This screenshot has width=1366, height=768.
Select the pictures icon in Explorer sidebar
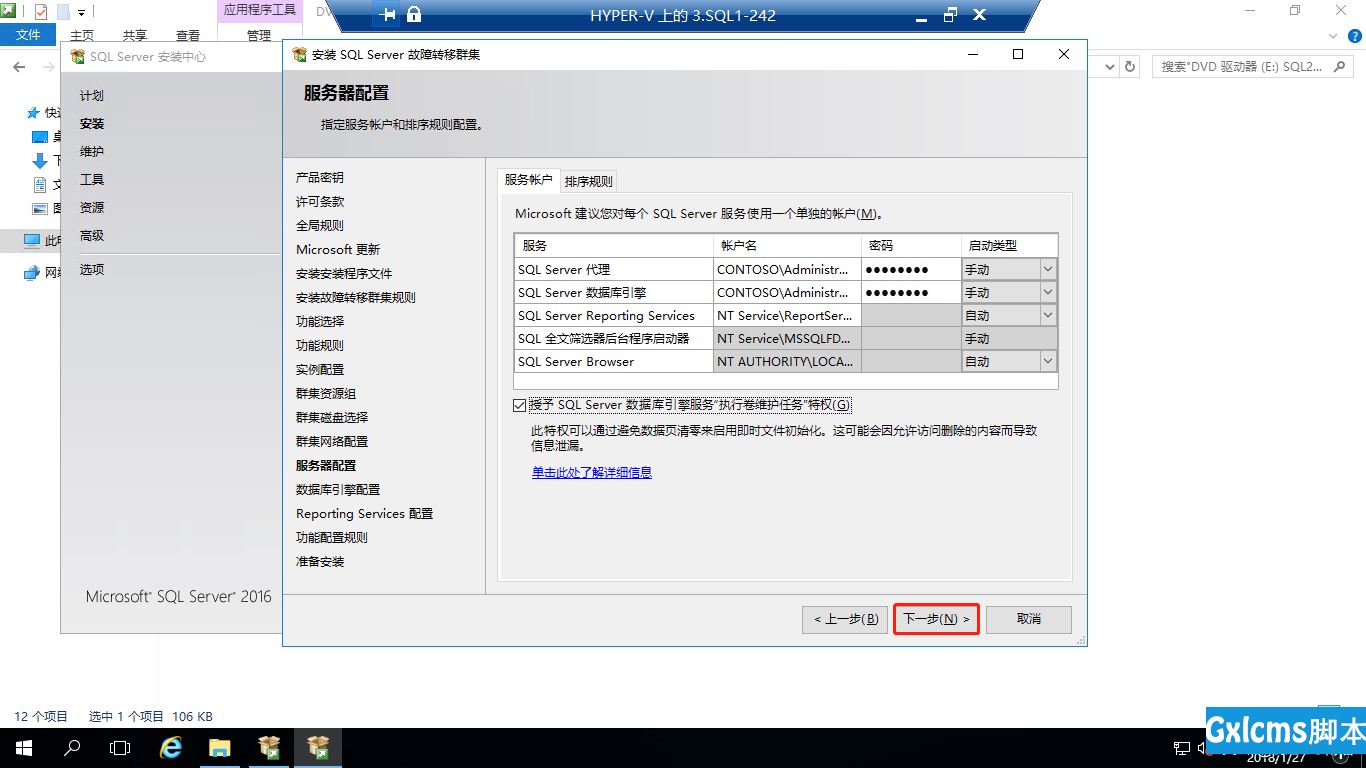40,209
